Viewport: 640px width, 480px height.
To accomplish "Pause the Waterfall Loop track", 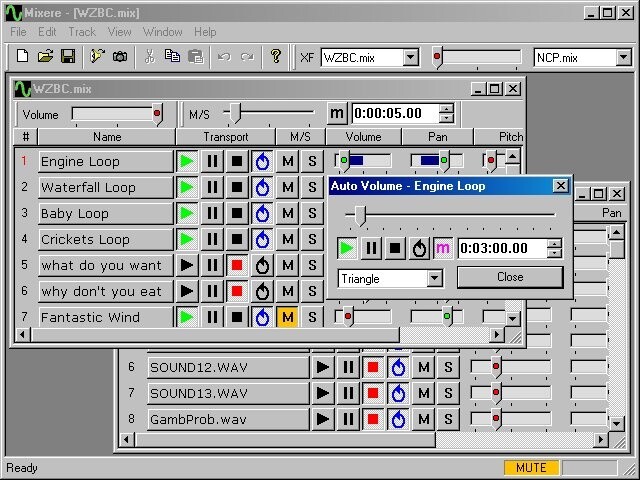I will tap(212, 187).
